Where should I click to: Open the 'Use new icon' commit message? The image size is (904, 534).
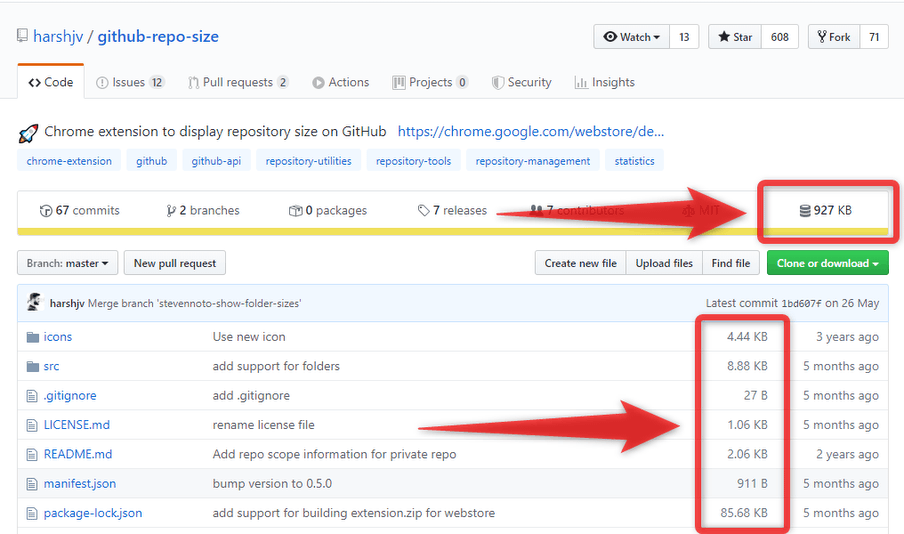(249, 337)
